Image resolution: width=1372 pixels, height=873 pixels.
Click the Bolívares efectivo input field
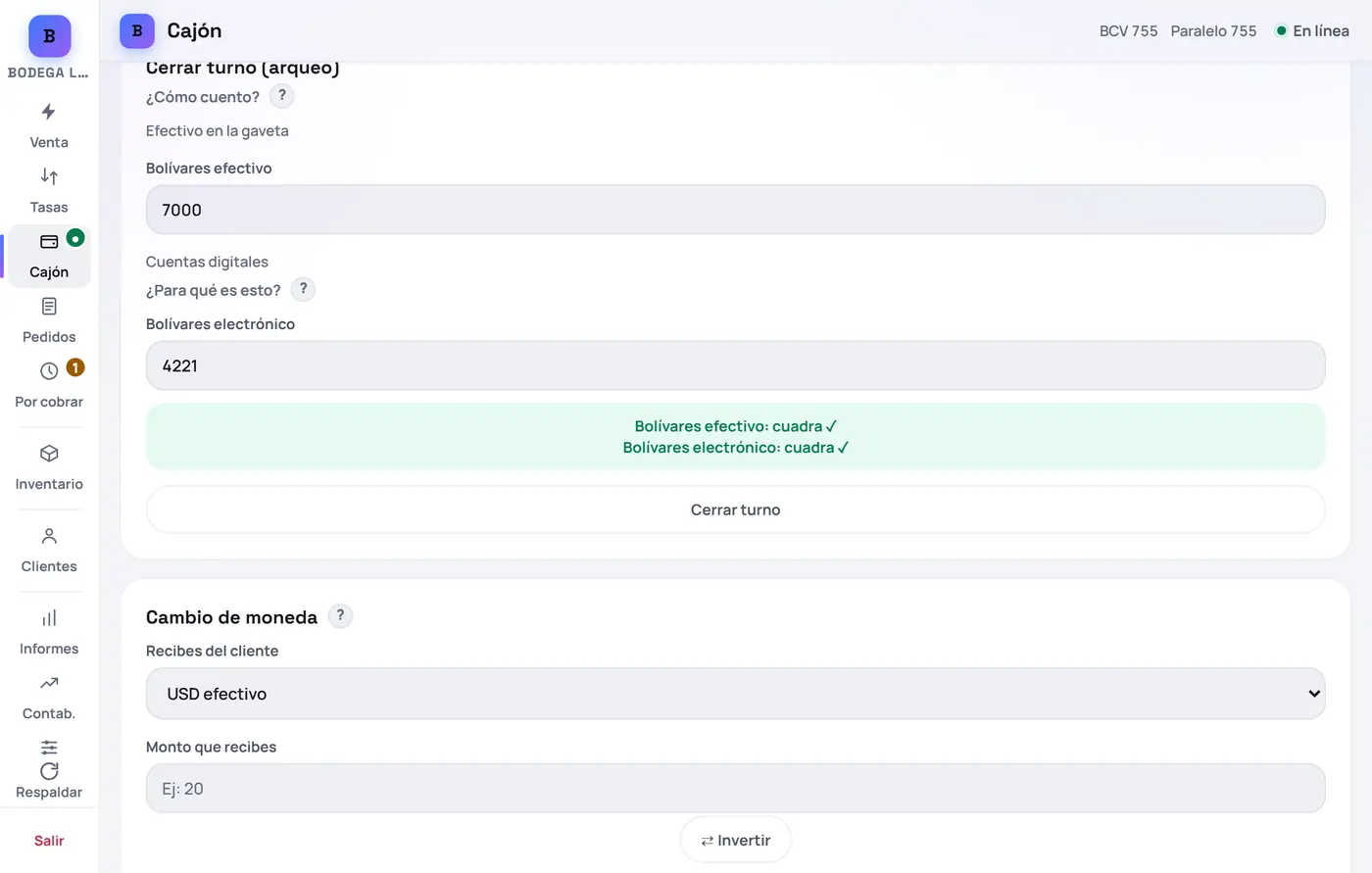pyautogui.click(x=735, y=210)
